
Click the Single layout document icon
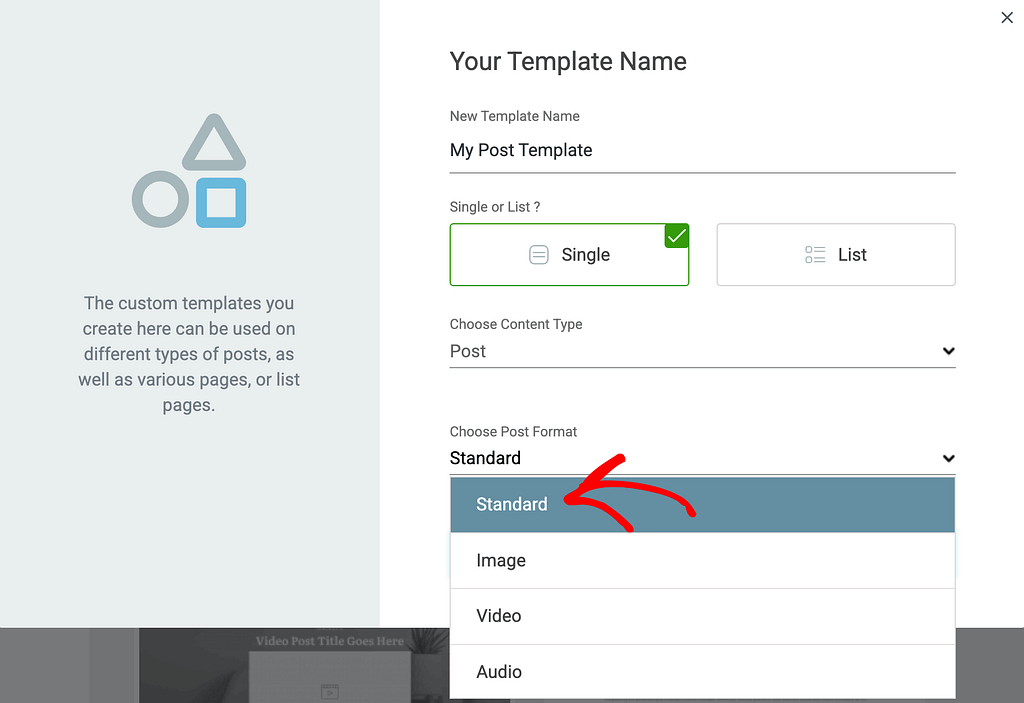pyautogui.click(x=538, y=255)
